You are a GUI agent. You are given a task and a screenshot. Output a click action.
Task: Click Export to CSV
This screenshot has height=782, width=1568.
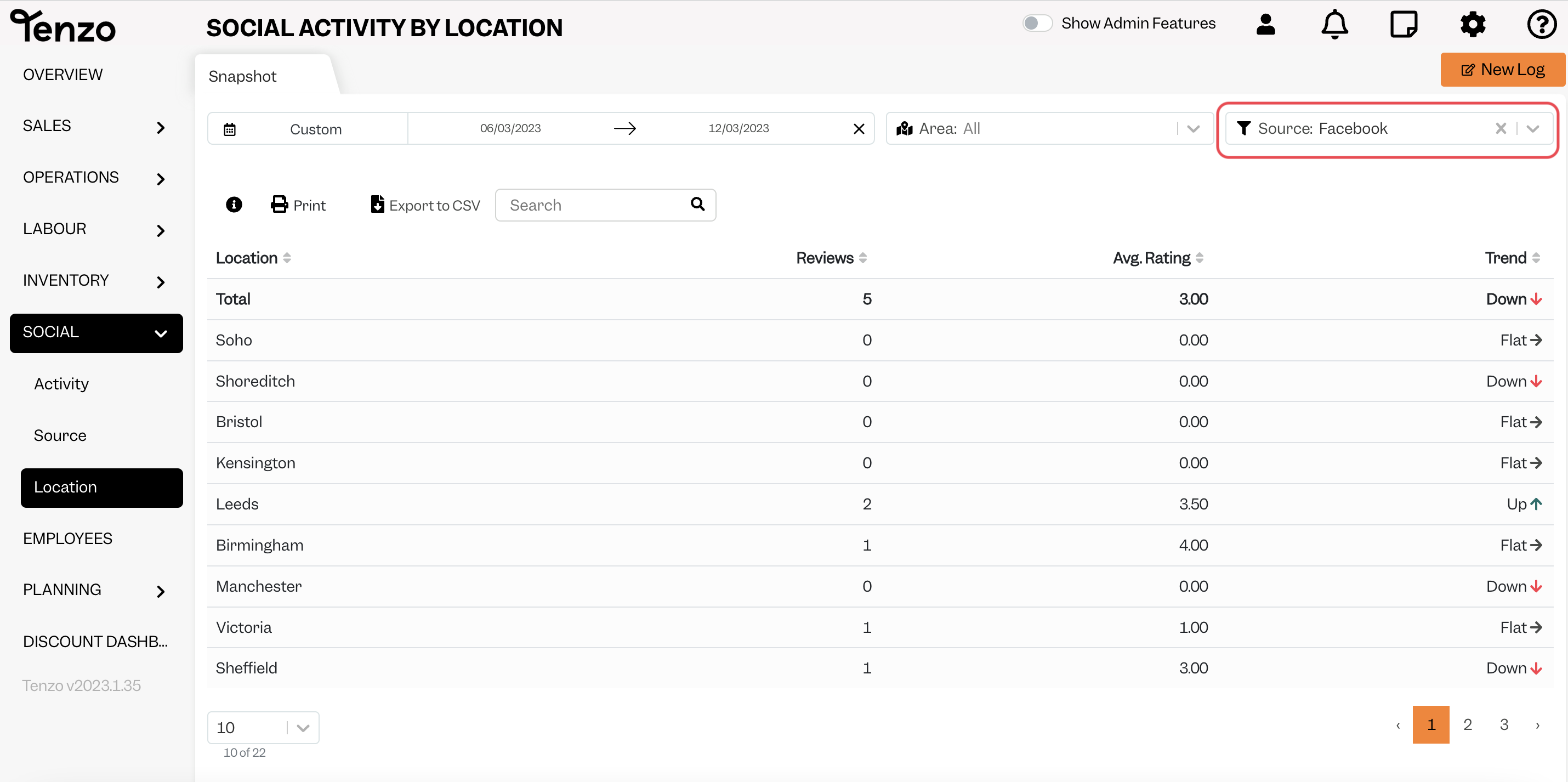[x=425, y=205]
